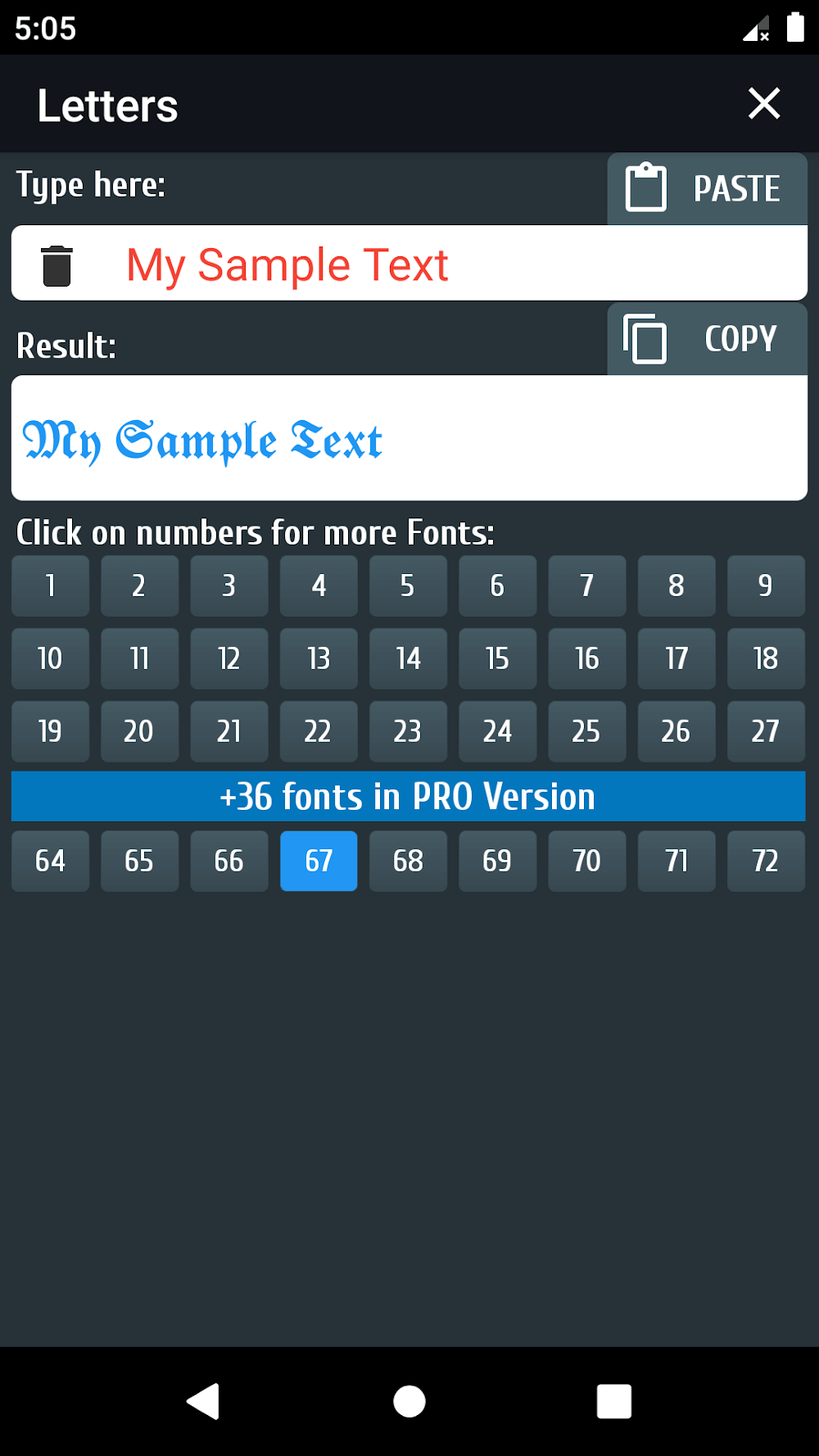Choose font number 22
The height and width of the screenshot is (1456, 819).
pos(319,730)
